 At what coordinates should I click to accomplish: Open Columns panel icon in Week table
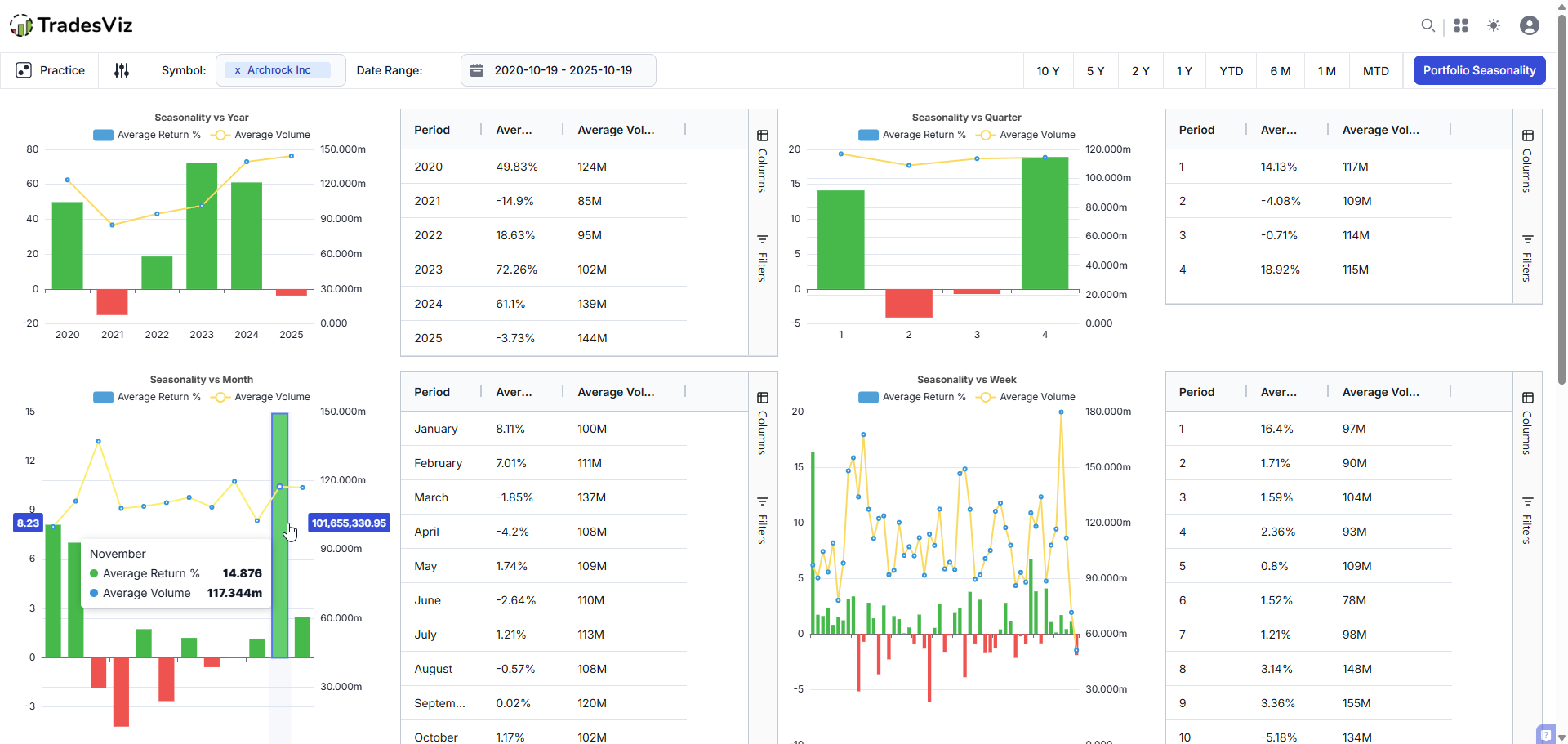click(1528, 398)
